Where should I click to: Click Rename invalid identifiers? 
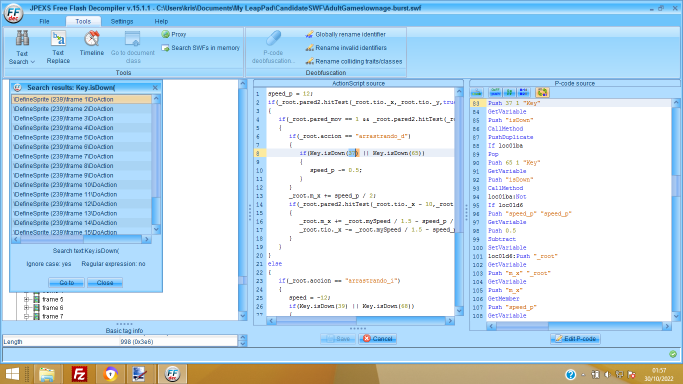point(346,48)
